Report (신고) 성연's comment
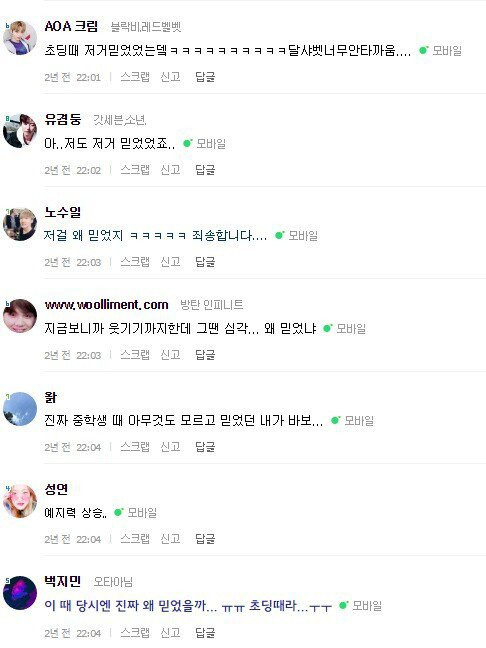The image size is (486, 648). pos(170,538)
